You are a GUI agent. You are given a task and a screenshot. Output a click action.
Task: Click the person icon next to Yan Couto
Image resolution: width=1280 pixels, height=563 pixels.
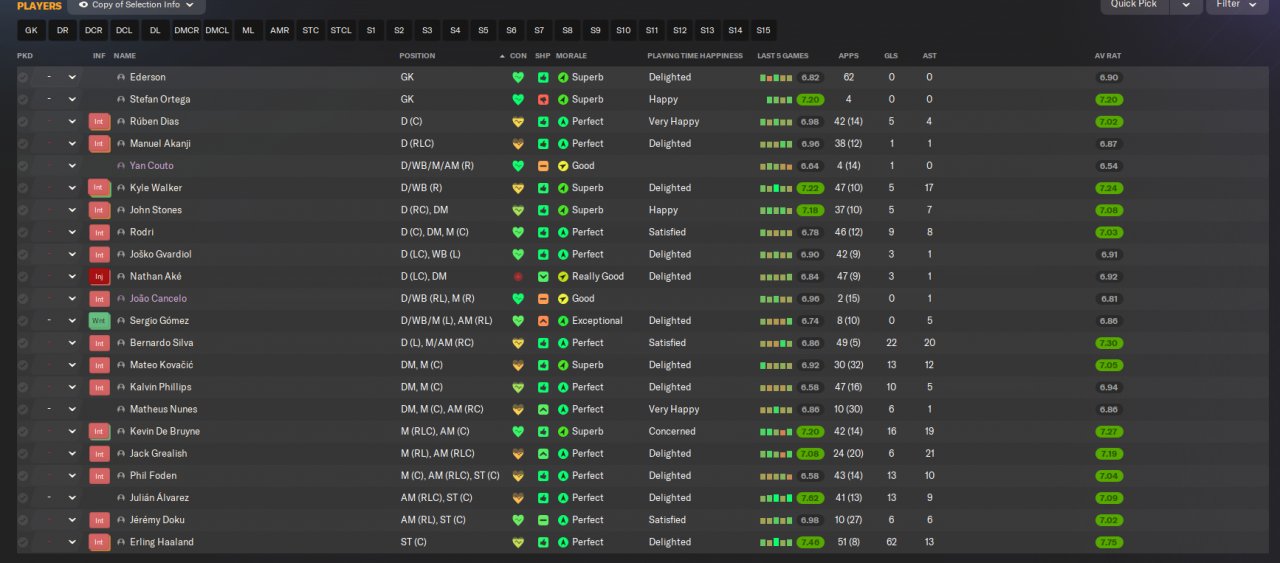click(121, 166)
